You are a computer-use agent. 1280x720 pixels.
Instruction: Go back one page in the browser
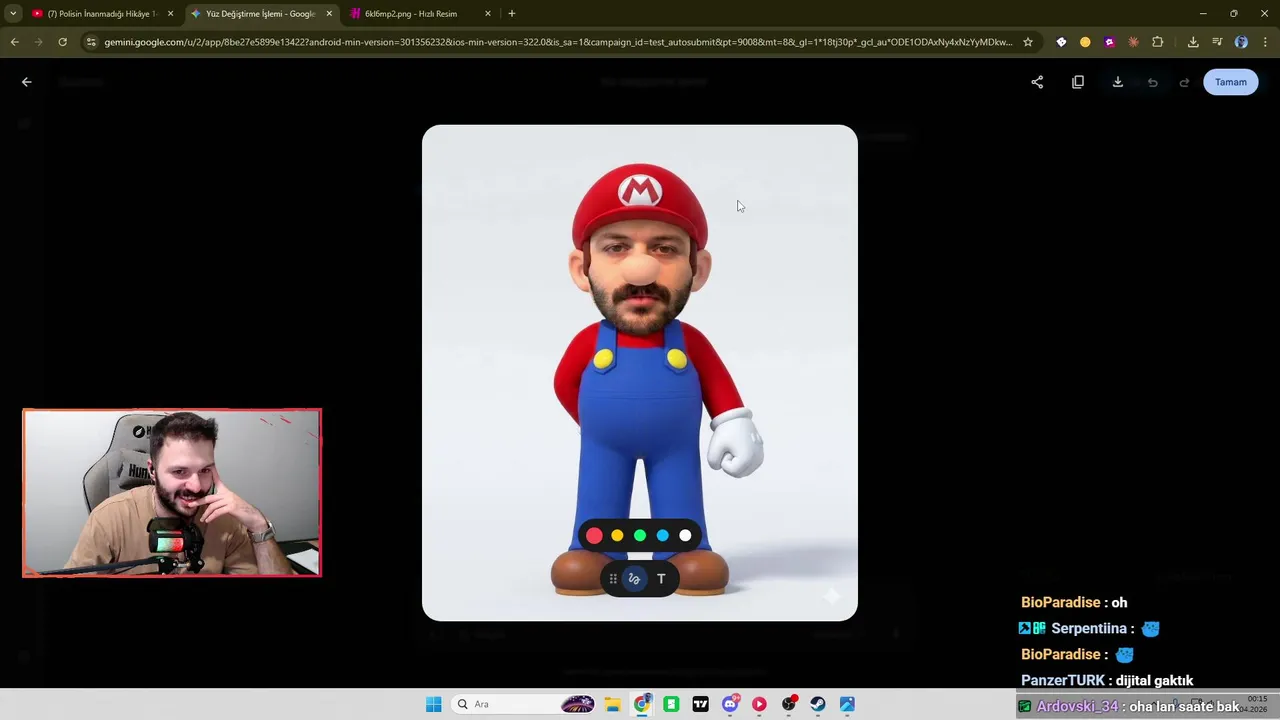[14, 42]
